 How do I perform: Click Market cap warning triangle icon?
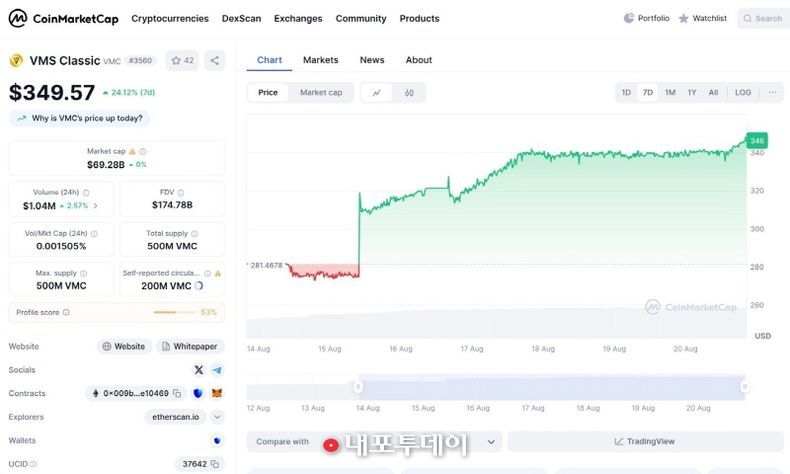(132, 151)
